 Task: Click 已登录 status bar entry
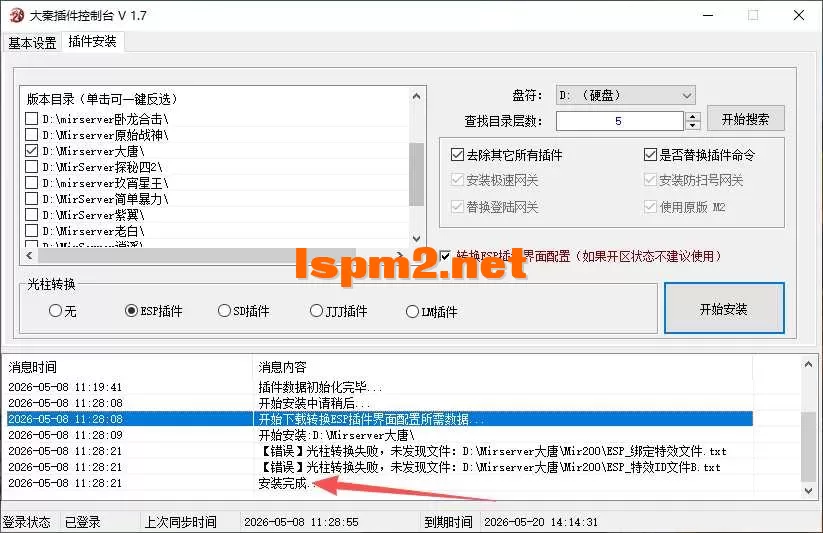tap(82, 522)
